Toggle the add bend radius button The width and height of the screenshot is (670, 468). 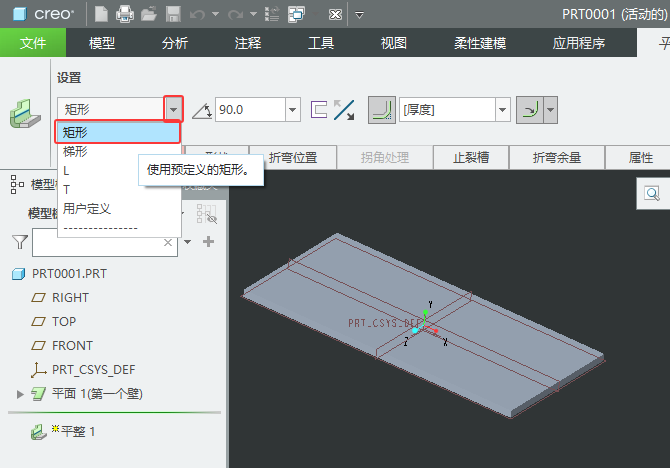(x=382, y=110)
